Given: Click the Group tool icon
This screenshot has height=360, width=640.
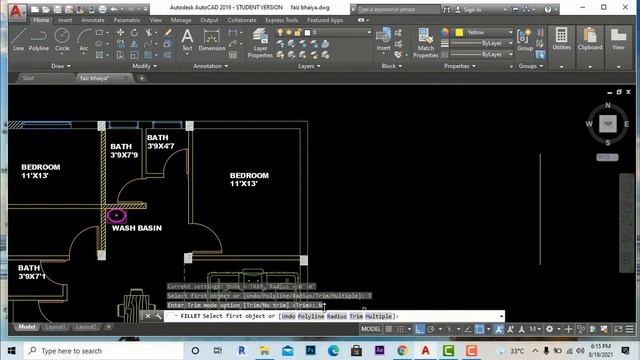Looking at the screenshot, I should [x=525, y=40].
